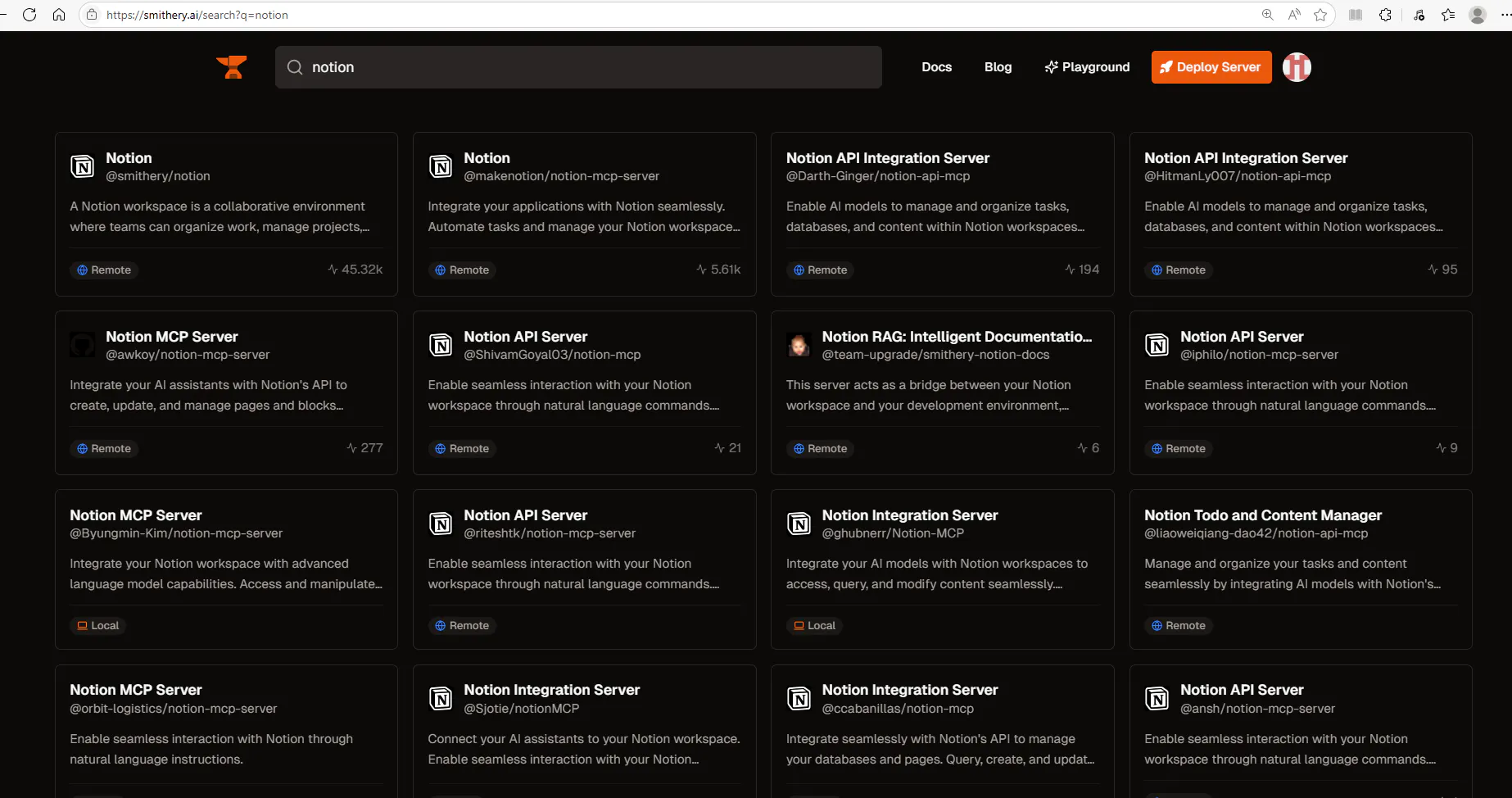
Task: Click the Remote badge on the @smithery/notion card
Action: (x=104, y=270)
